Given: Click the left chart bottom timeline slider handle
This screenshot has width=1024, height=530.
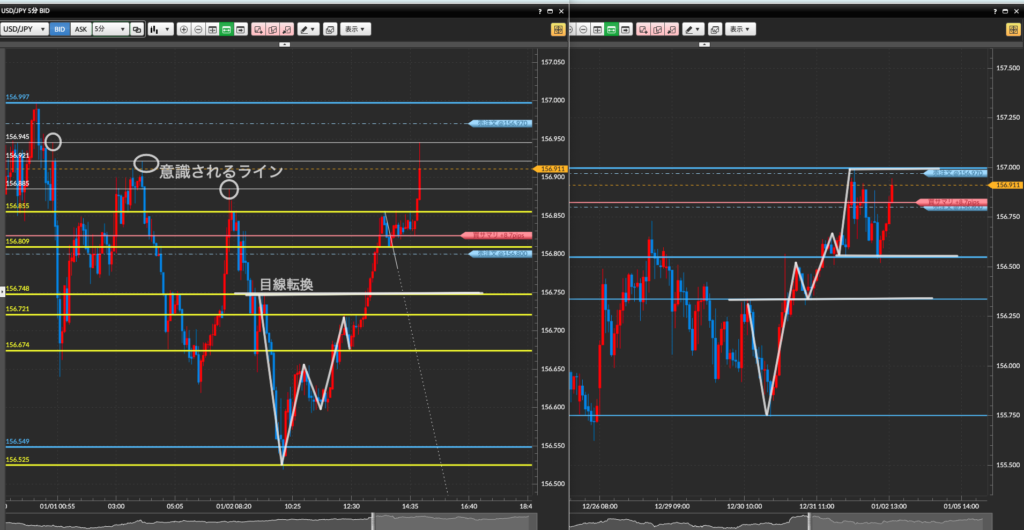Looking at the screenshot, I should point(373,520).
